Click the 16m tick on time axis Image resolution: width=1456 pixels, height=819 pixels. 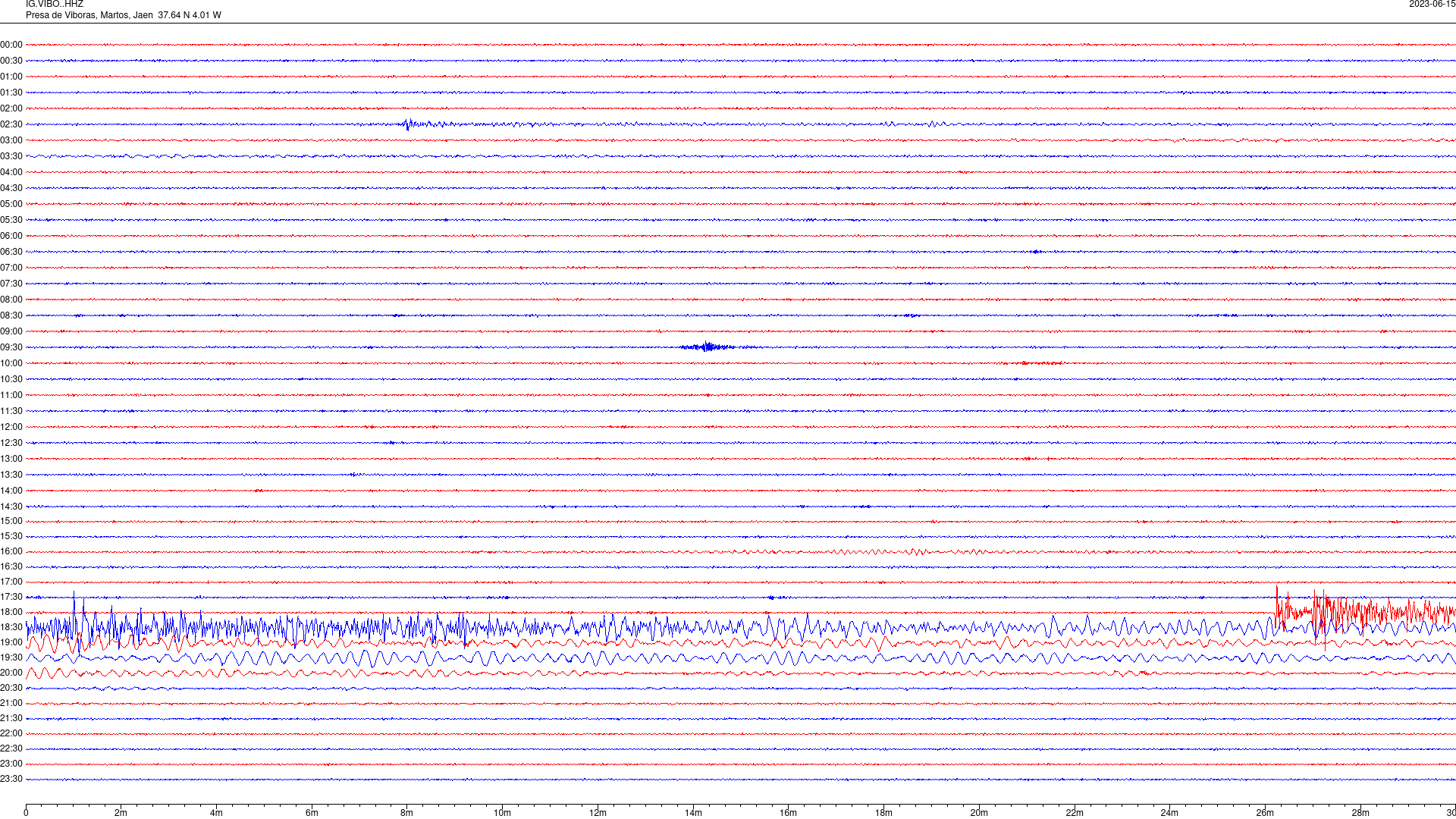(789, 813)
